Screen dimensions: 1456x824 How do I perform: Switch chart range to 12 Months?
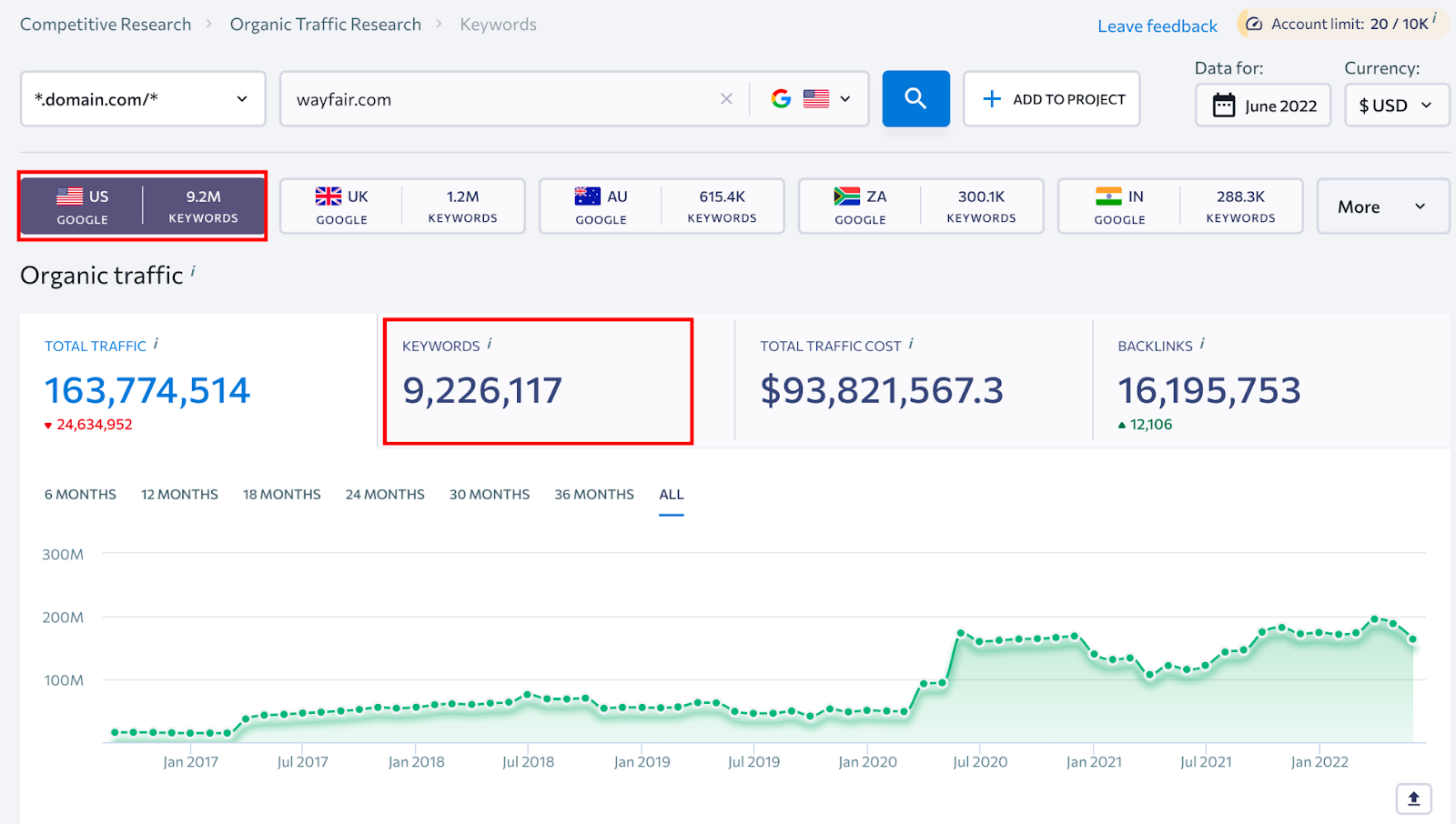point(179,495)
